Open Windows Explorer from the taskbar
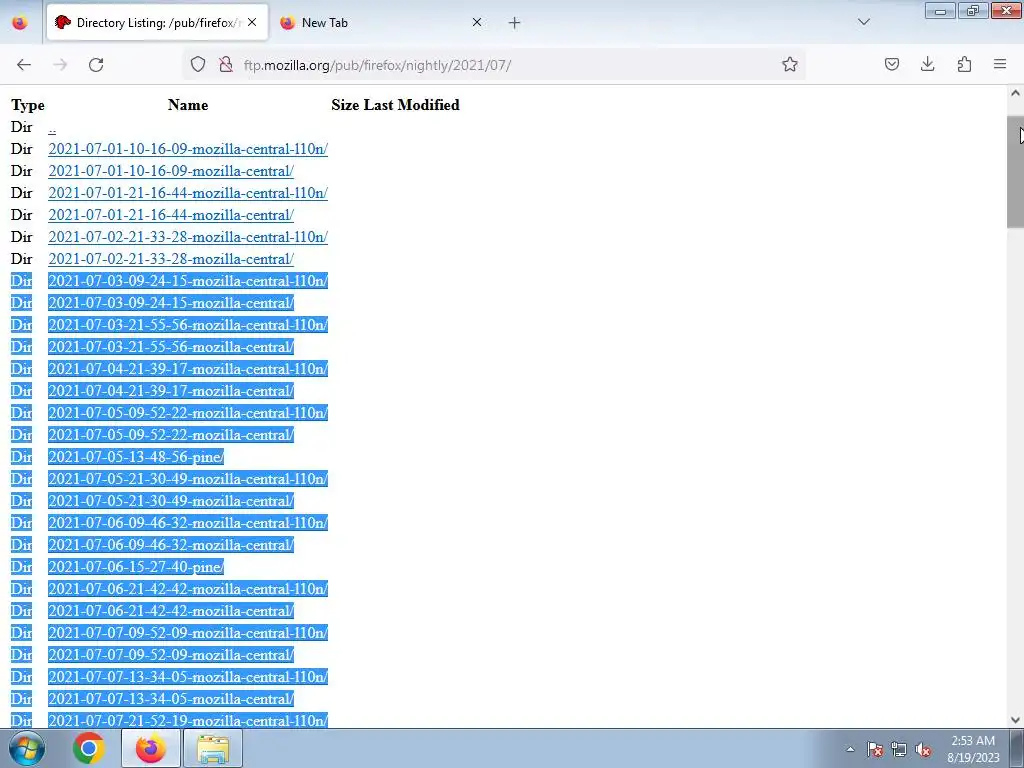 click(213, 748)
